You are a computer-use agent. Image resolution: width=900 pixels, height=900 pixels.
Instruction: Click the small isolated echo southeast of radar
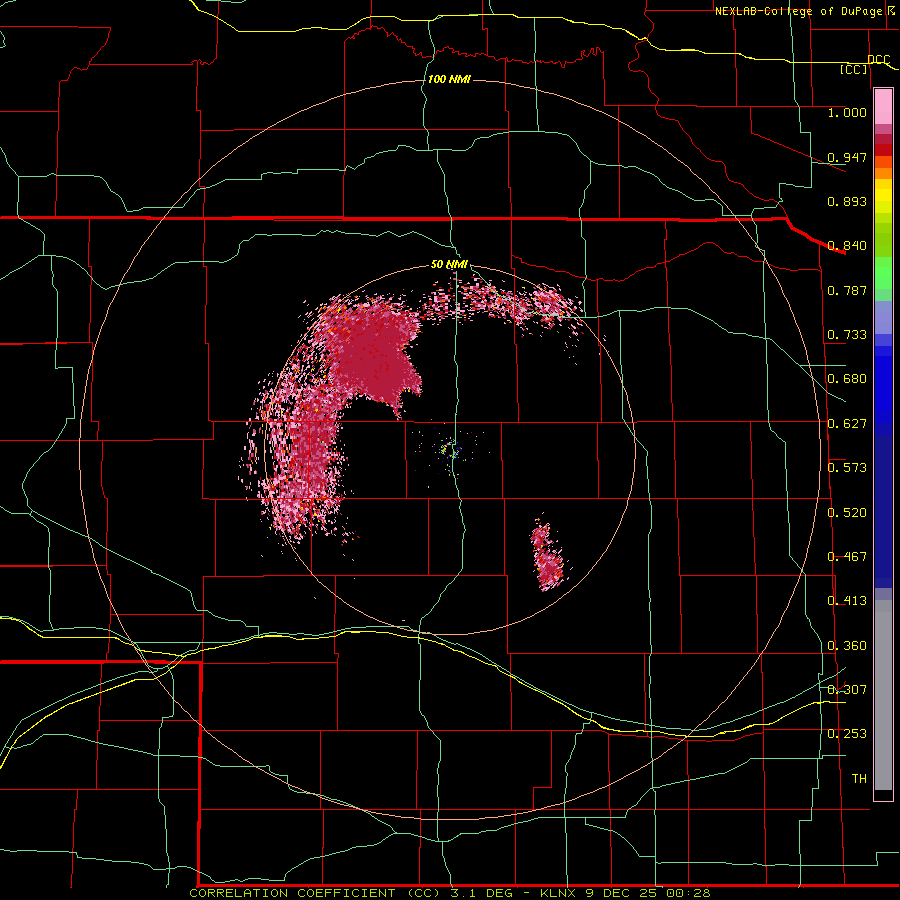[x=549, y=556]
